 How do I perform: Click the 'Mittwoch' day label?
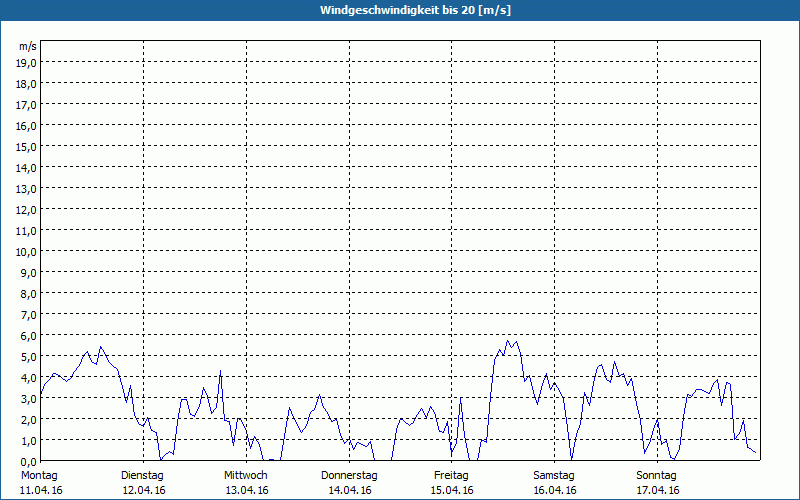click(x=246, y=476)
